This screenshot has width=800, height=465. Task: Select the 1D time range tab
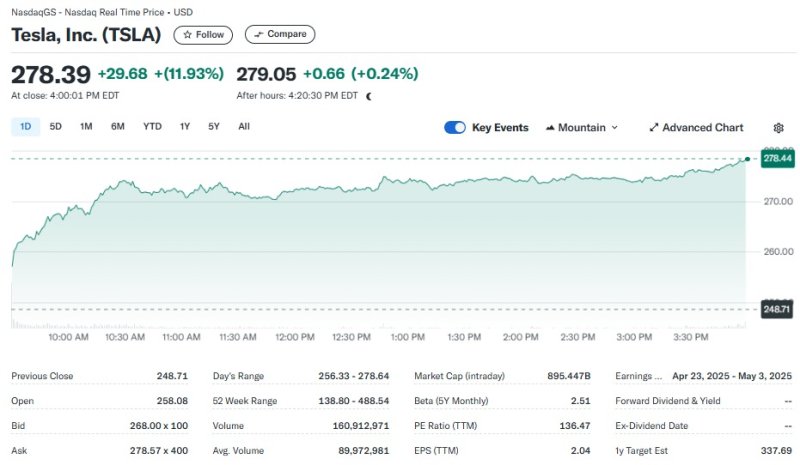click(25, 127)
